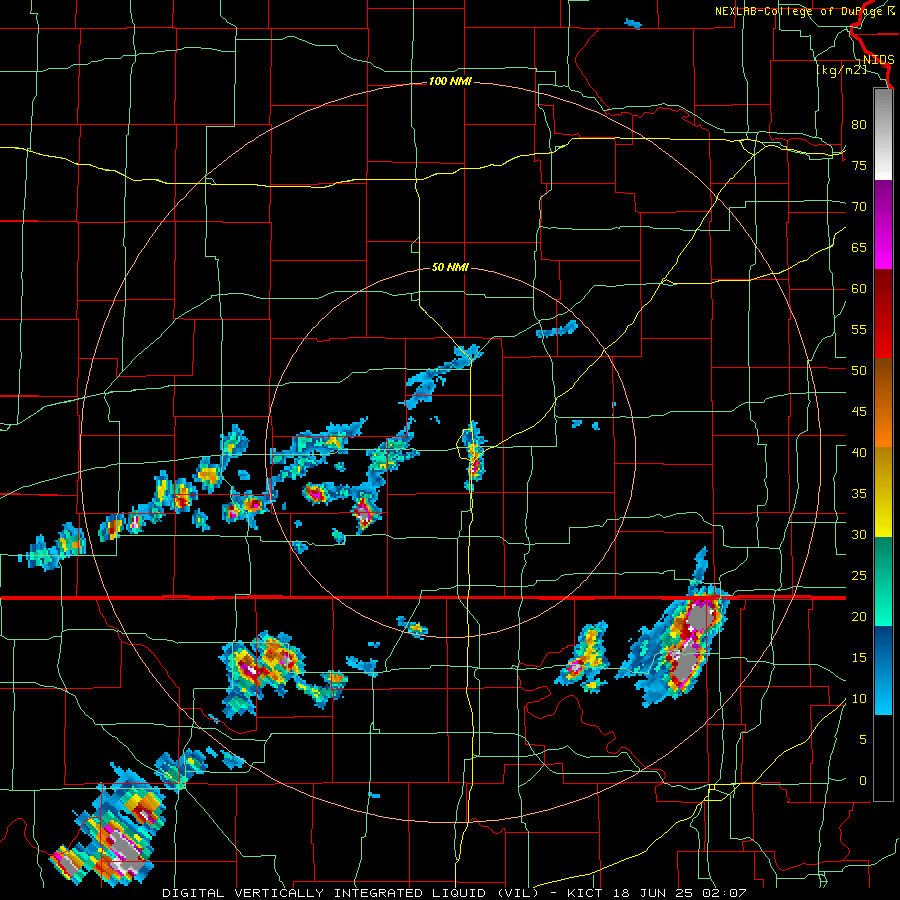Pick the brown-orange segment of the color bar
This screenshot has height=900, width=900.
coord(883,402)
